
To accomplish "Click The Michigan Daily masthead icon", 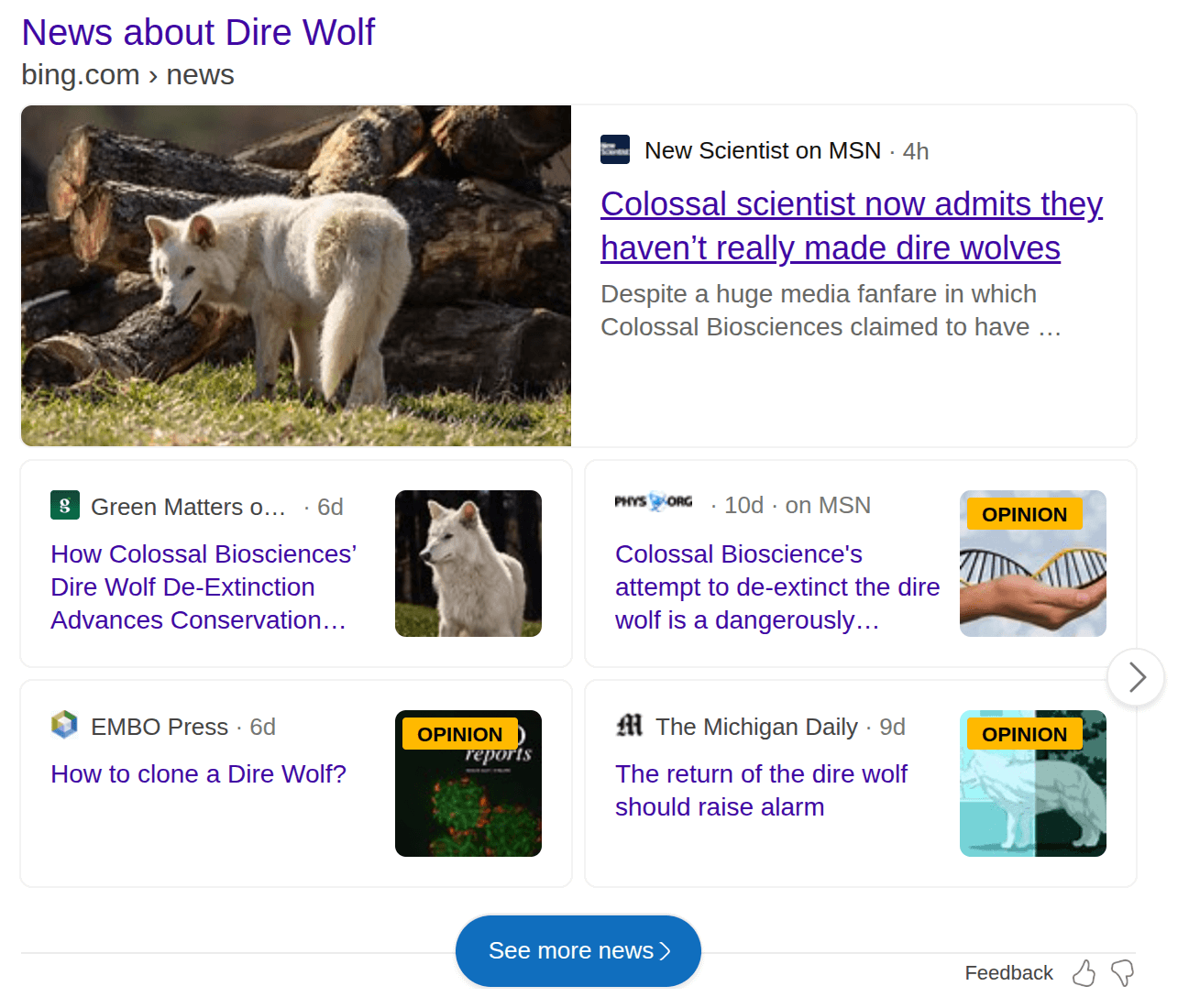I will [x=629, y=726].
